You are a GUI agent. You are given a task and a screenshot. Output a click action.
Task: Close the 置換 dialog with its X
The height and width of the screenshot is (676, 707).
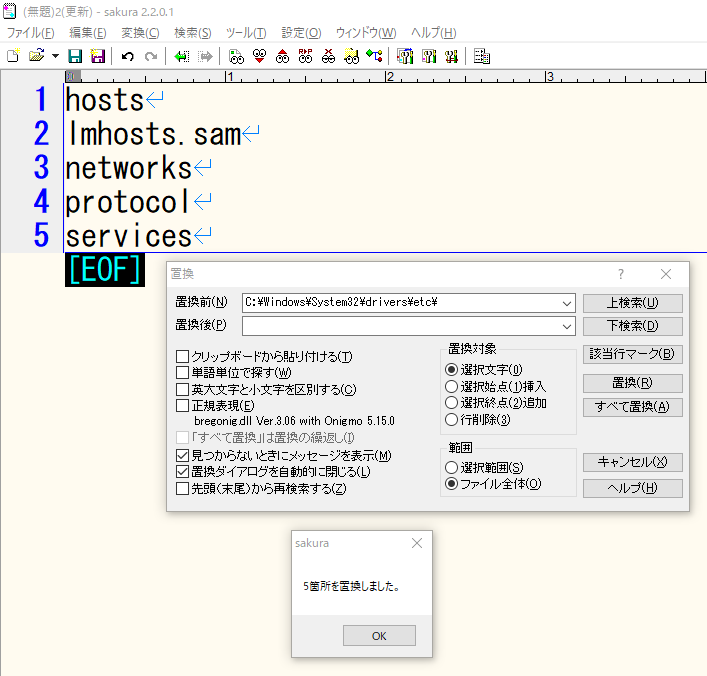click(x=666, y=274)
